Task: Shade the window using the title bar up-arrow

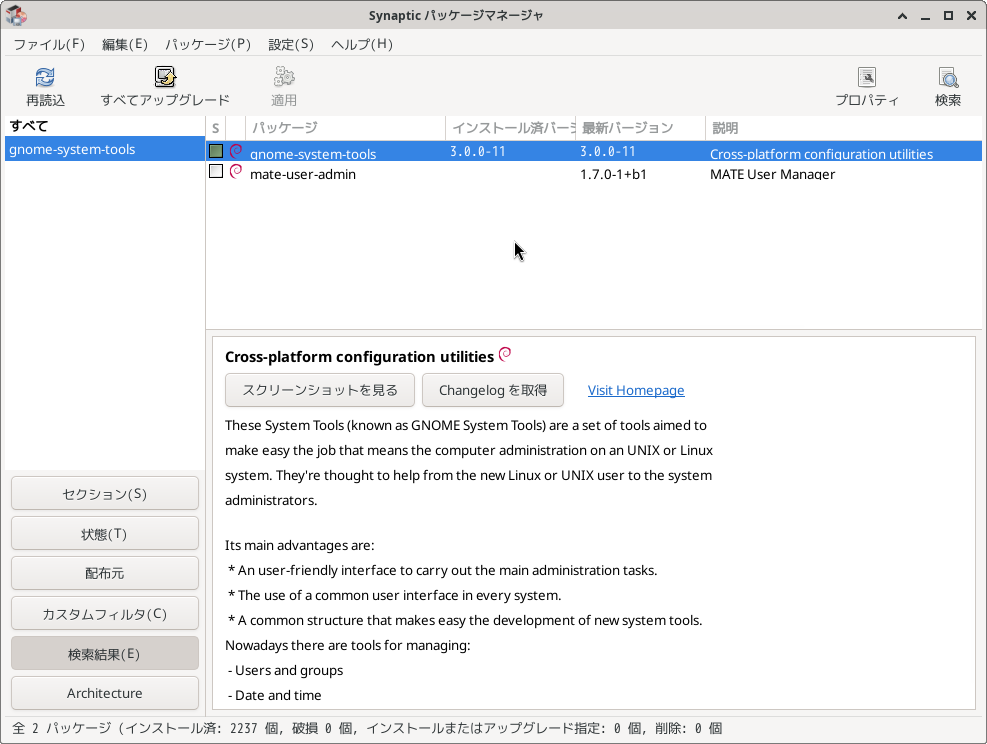Action: click(903, 16)
